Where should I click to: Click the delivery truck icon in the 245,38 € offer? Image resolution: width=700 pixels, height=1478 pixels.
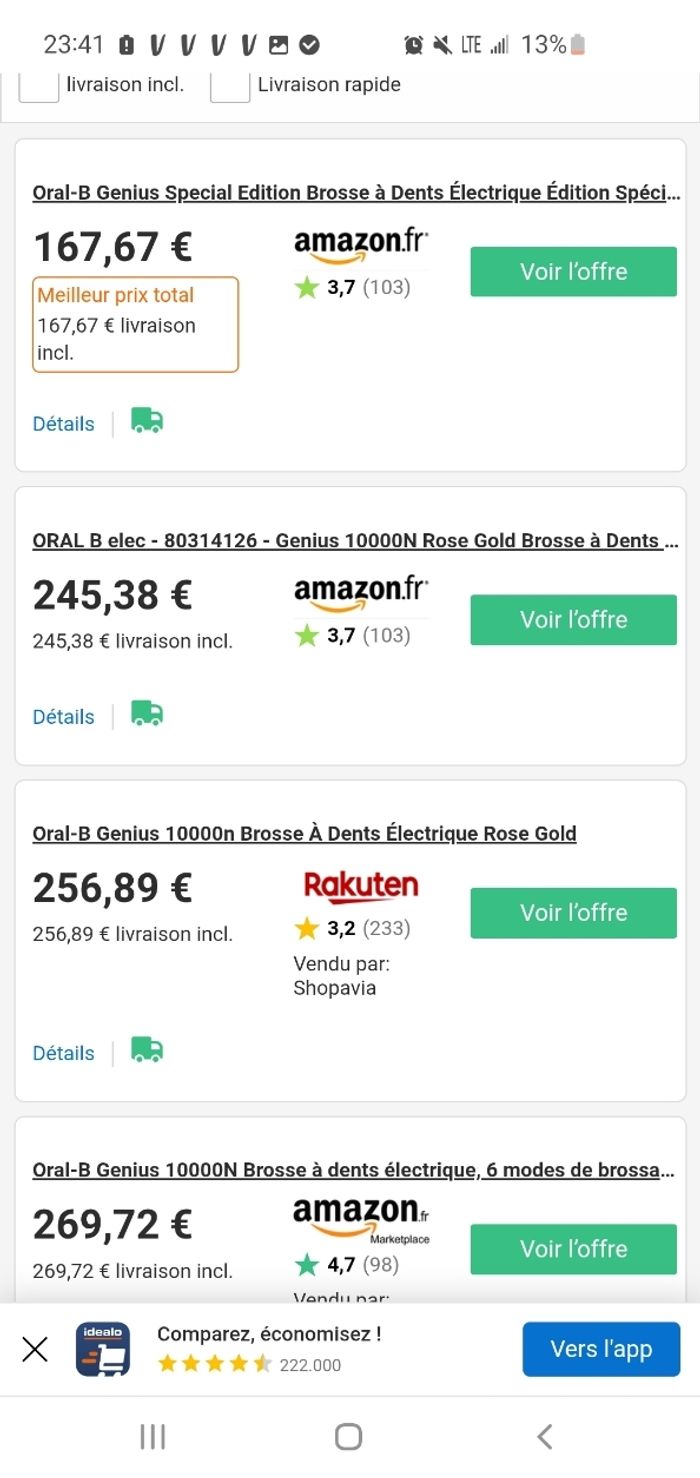tap(147, 715)
